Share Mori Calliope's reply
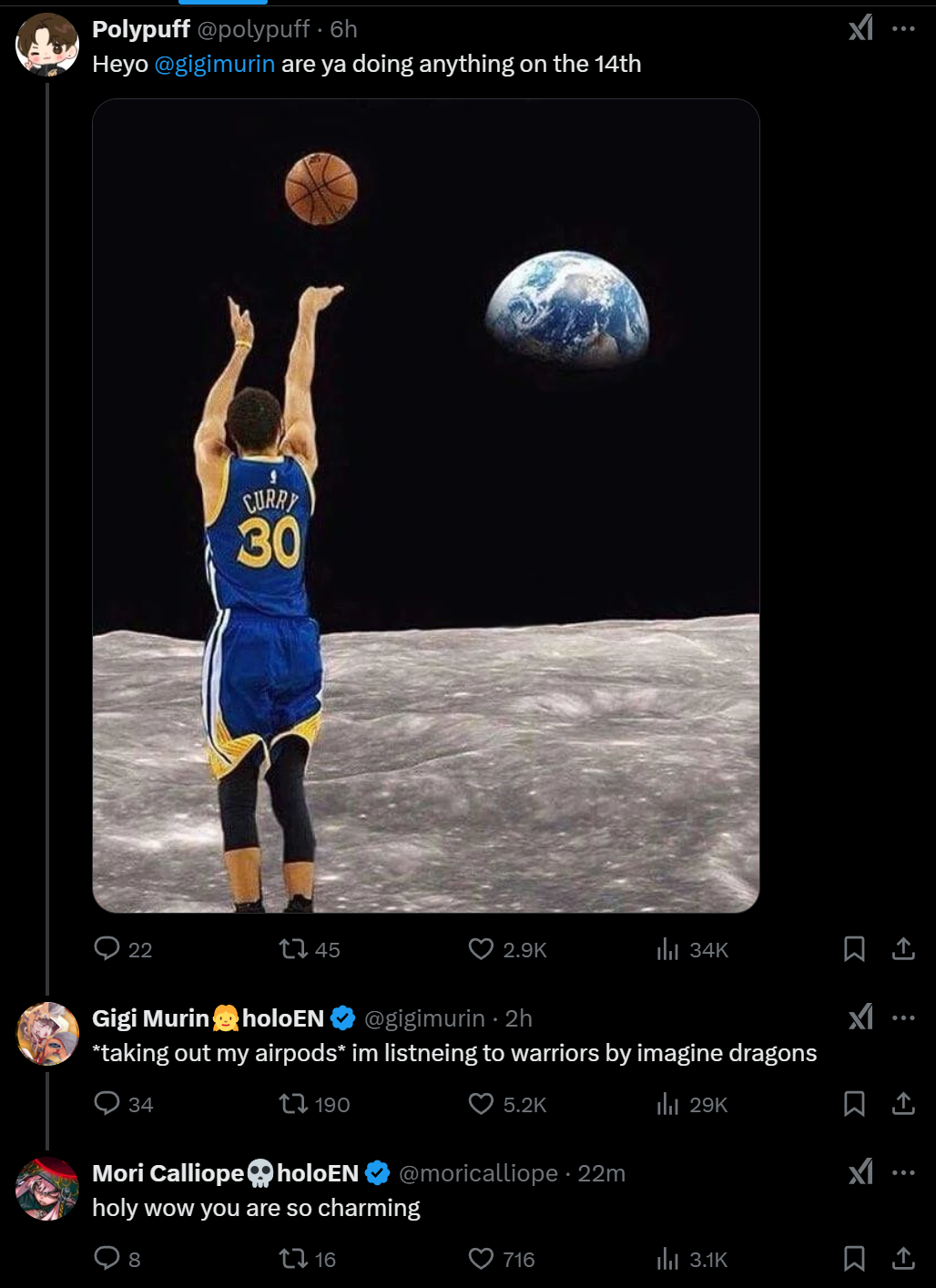Viewport: 936px width, 1288px height. 903,1259
